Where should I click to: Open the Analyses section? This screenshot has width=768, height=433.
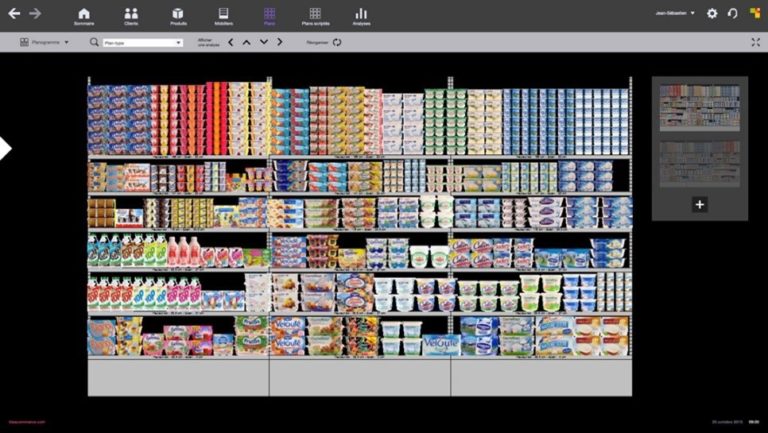pyautogui.click(x=361, y=16)
